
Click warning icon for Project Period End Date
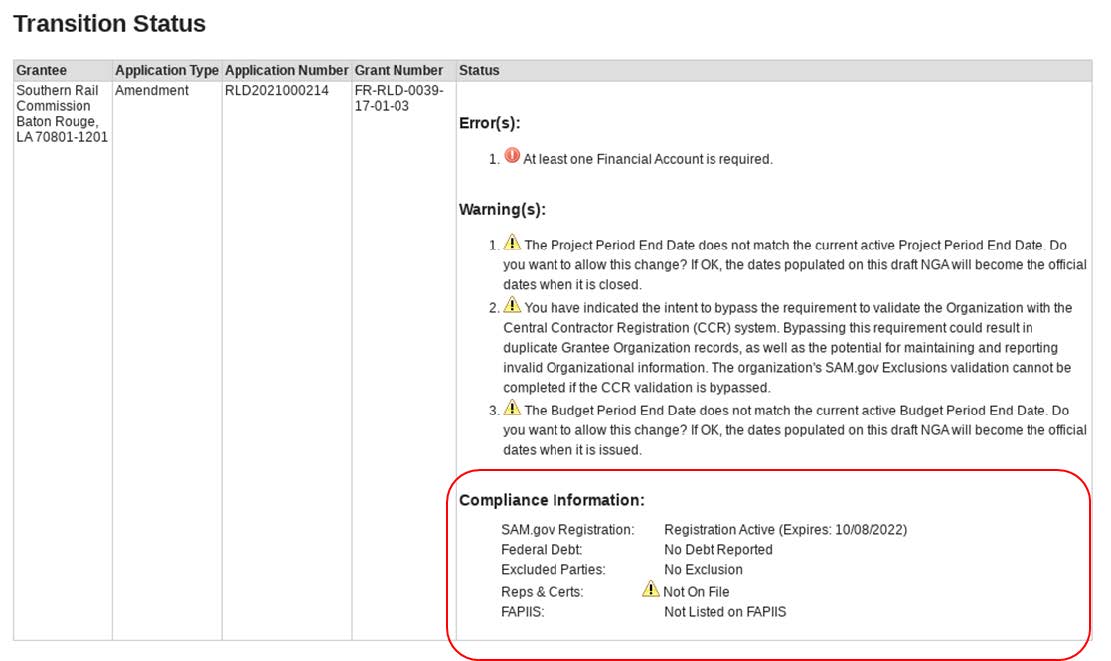[512, 243]
